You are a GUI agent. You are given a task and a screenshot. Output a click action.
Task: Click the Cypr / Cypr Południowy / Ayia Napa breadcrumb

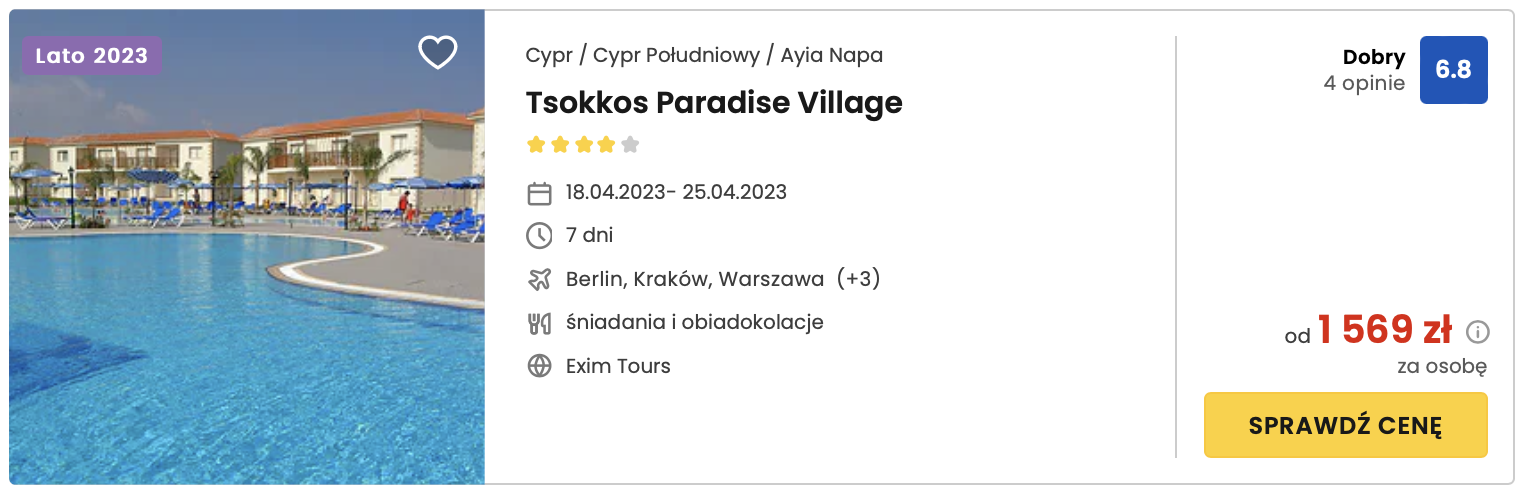(704, 55)
